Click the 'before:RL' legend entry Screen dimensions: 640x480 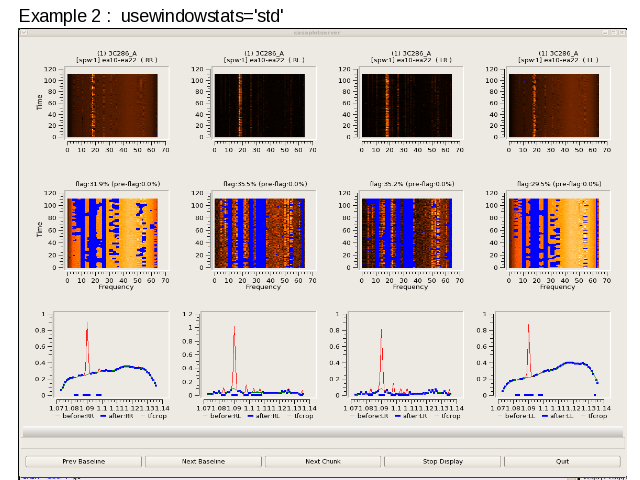point(222,416)
